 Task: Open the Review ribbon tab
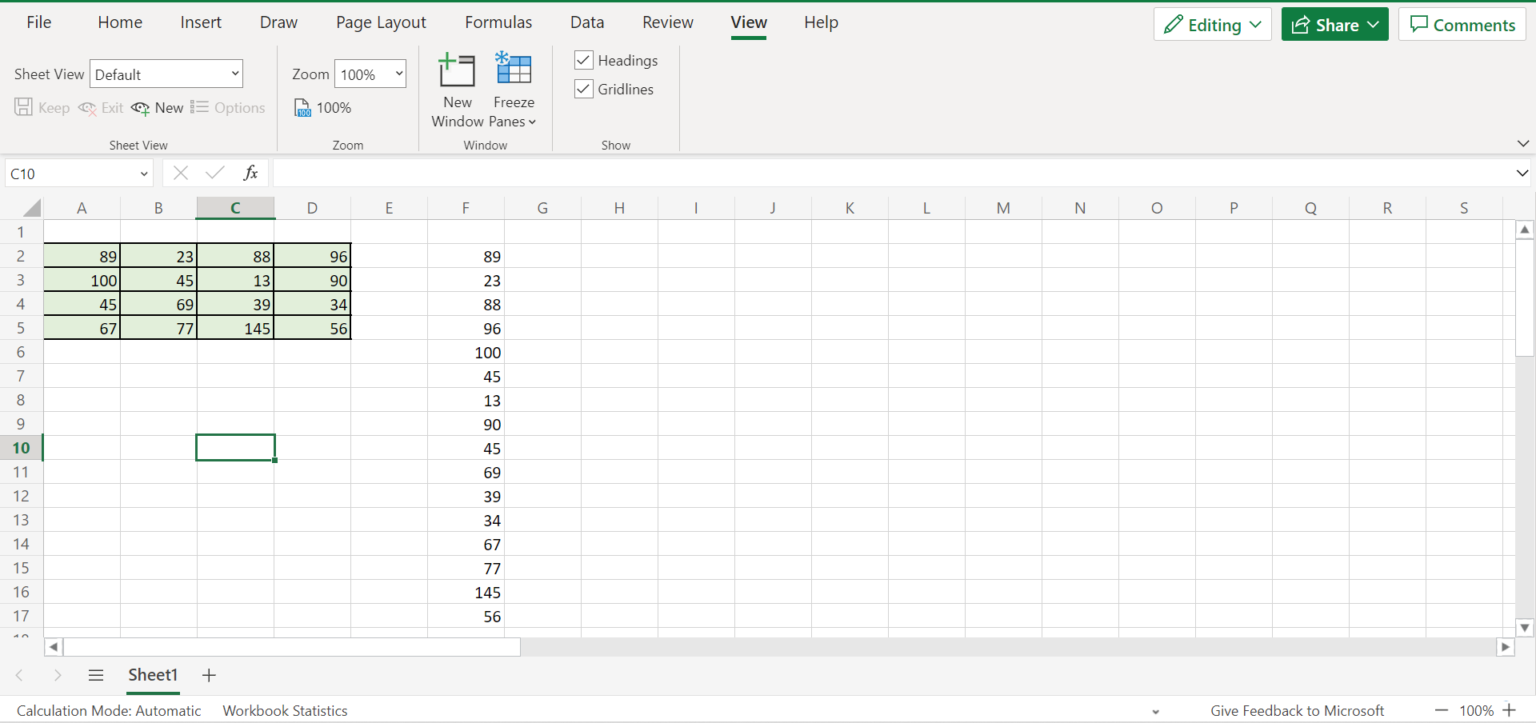pos(667,22)
